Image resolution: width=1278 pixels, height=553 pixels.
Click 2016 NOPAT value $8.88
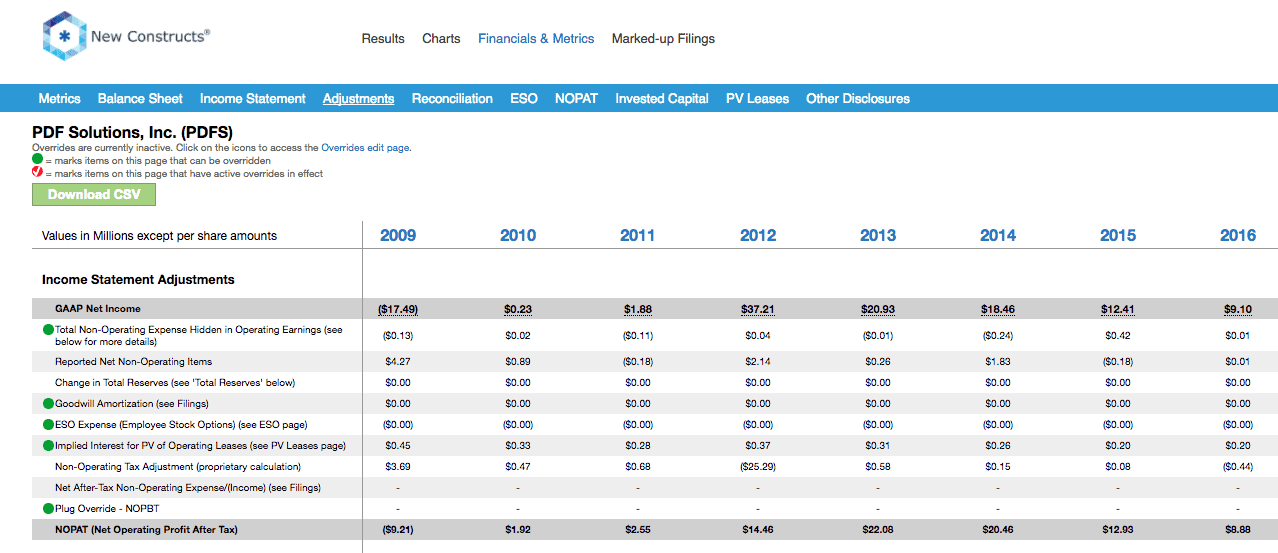tap(1238, 529)
